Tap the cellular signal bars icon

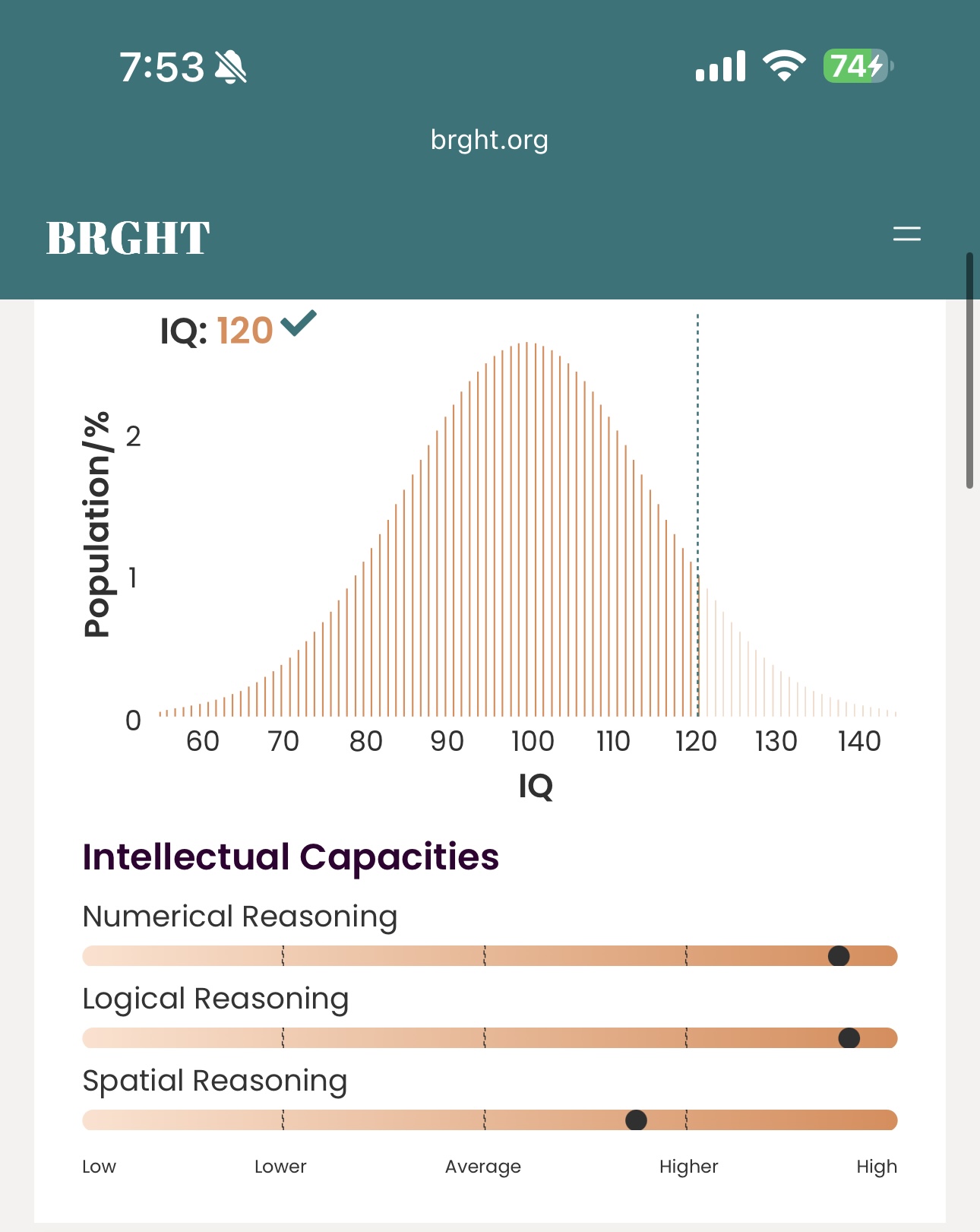click(720, 66)
